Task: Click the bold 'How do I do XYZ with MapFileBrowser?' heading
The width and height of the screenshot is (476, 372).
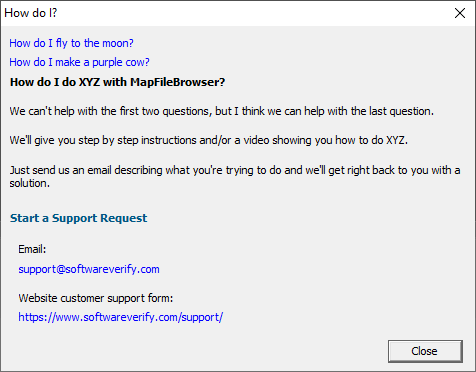Action: point(117,82)
